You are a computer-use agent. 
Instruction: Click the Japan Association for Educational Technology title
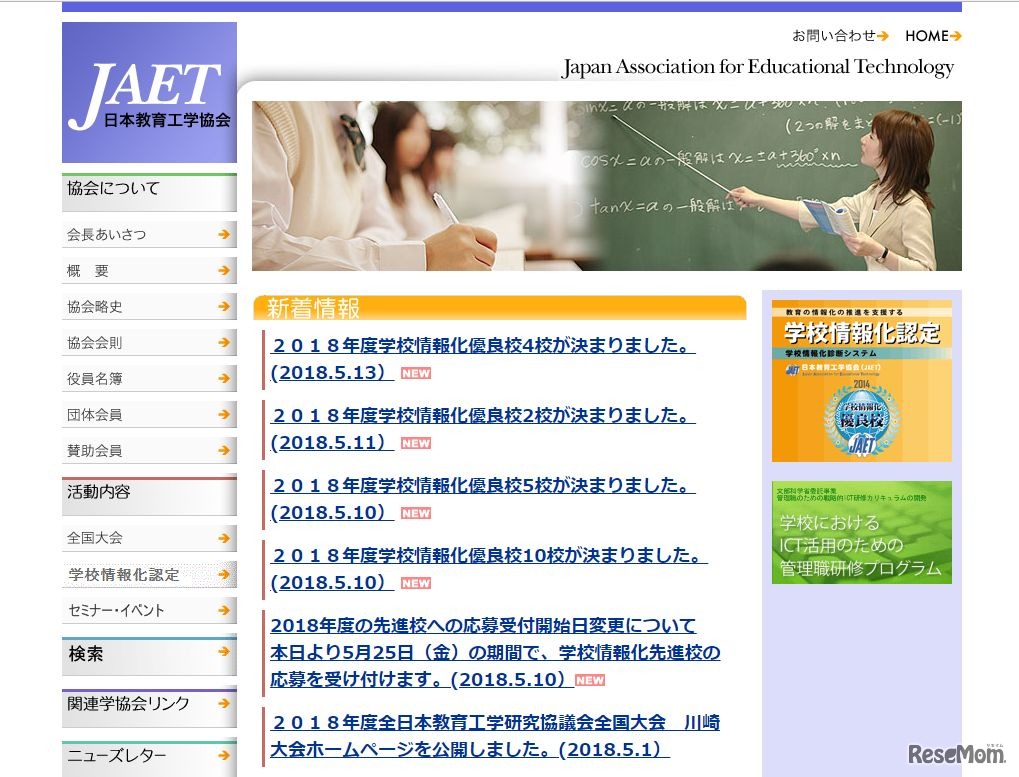[758, 68]
